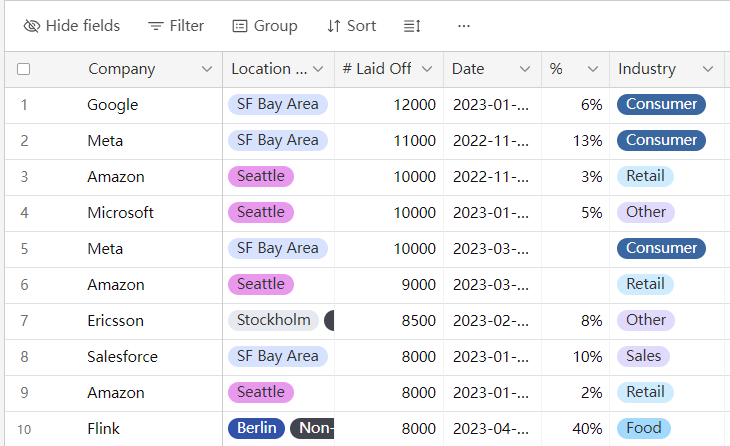Viewport: 730px width, 446px height.
Task: Select the Amazon cell in row 3
Action: [x=114, y=177]
